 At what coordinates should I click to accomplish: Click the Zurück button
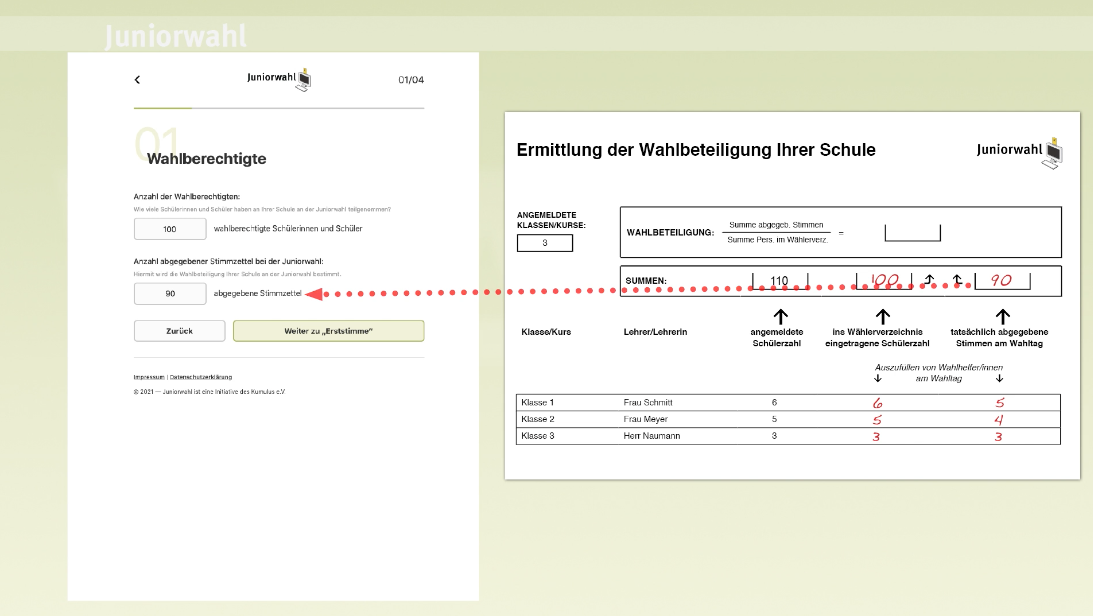point(179,331)
